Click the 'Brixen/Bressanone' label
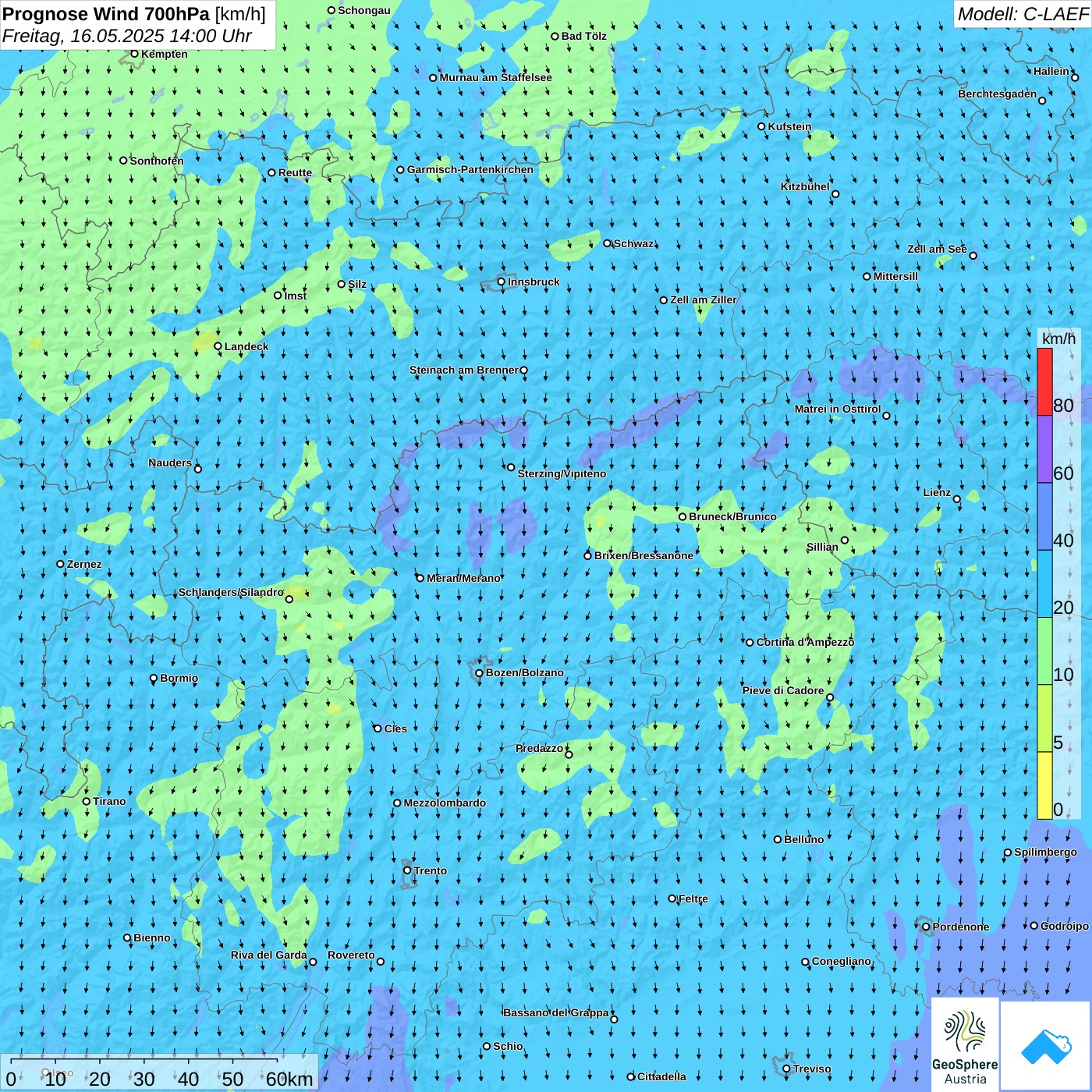The width and height of the screenshot is (1092, 1092). (x=643, y=555)
